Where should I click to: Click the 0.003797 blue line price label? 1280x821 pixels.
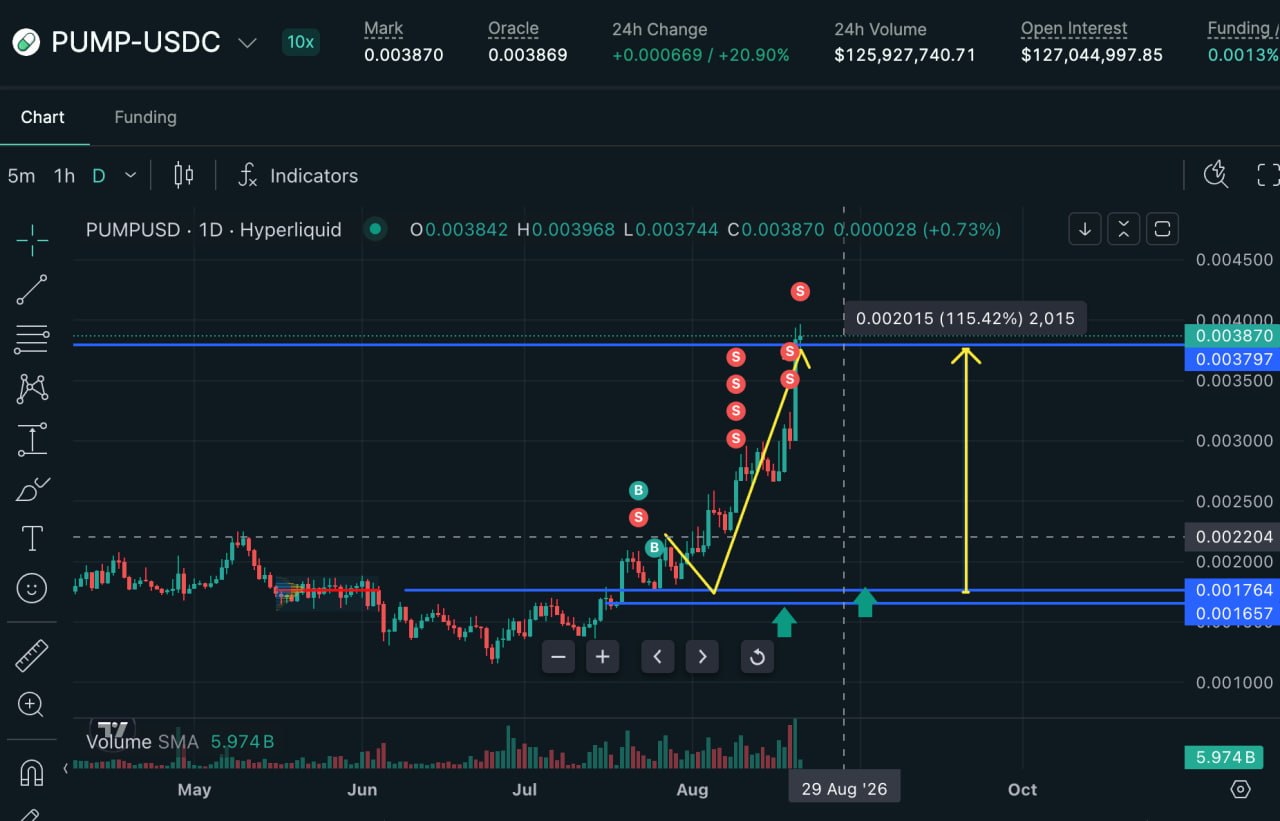pos(1231,359)
